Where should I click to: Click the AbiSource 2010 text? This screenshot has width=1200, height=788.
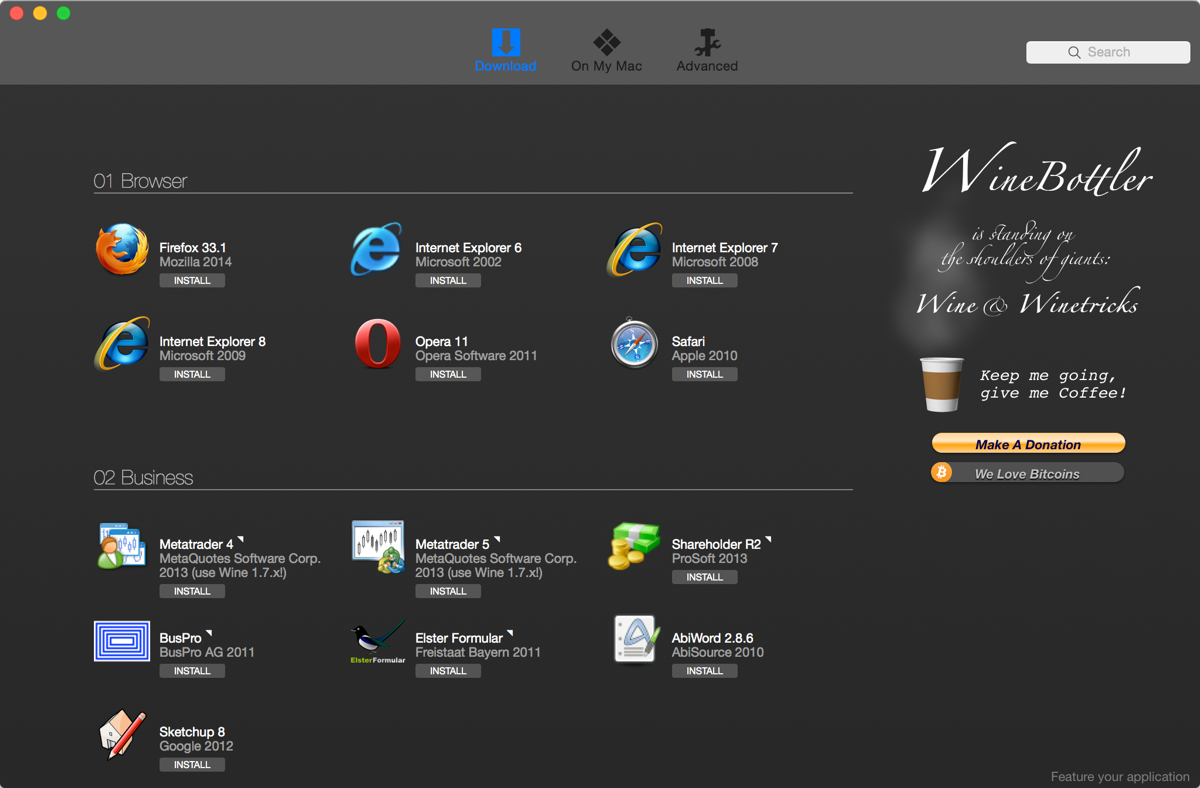(718, 652)
